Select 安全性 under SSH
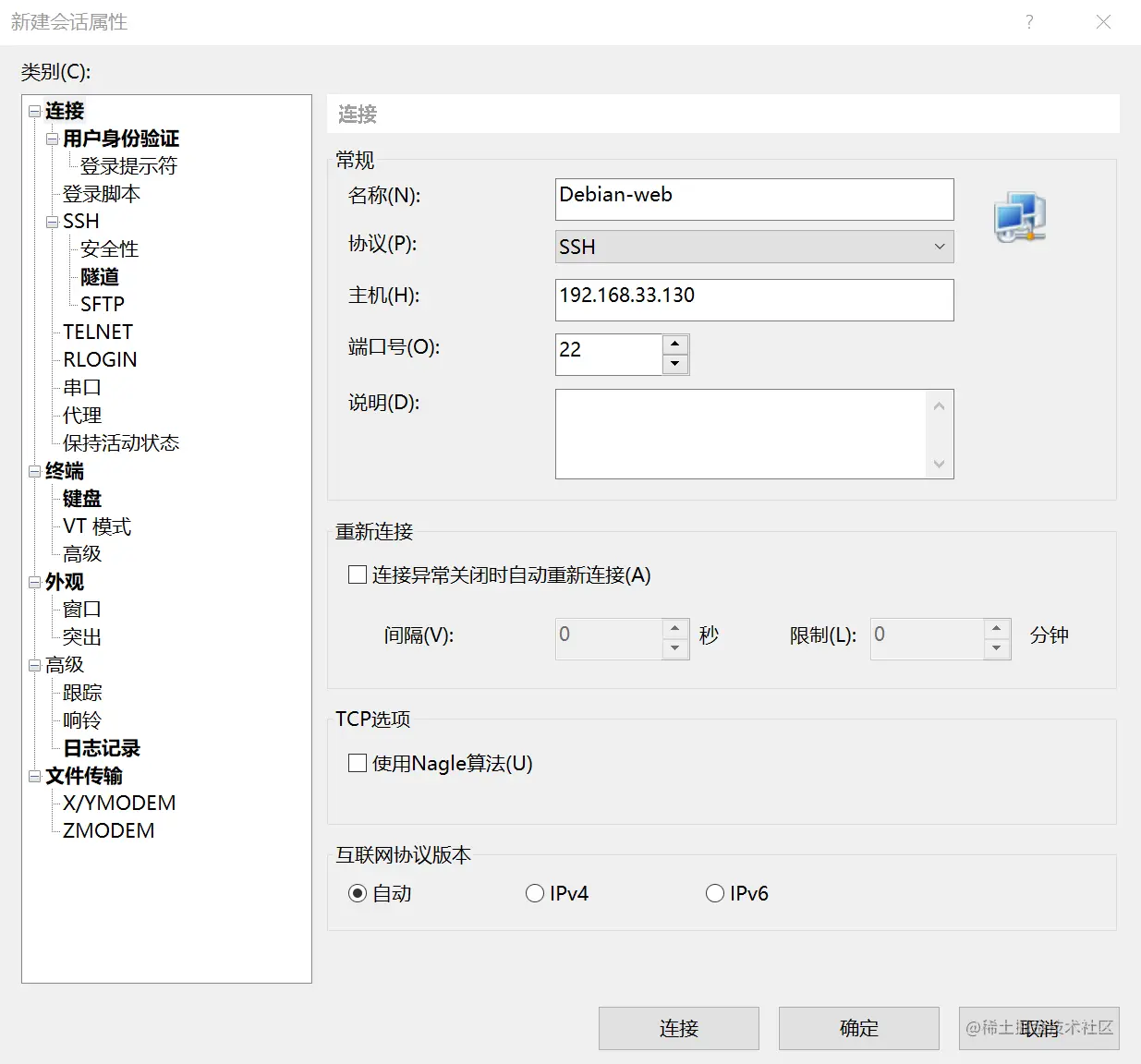This screenshot has height=1064, width=1141. pos(109,249)
